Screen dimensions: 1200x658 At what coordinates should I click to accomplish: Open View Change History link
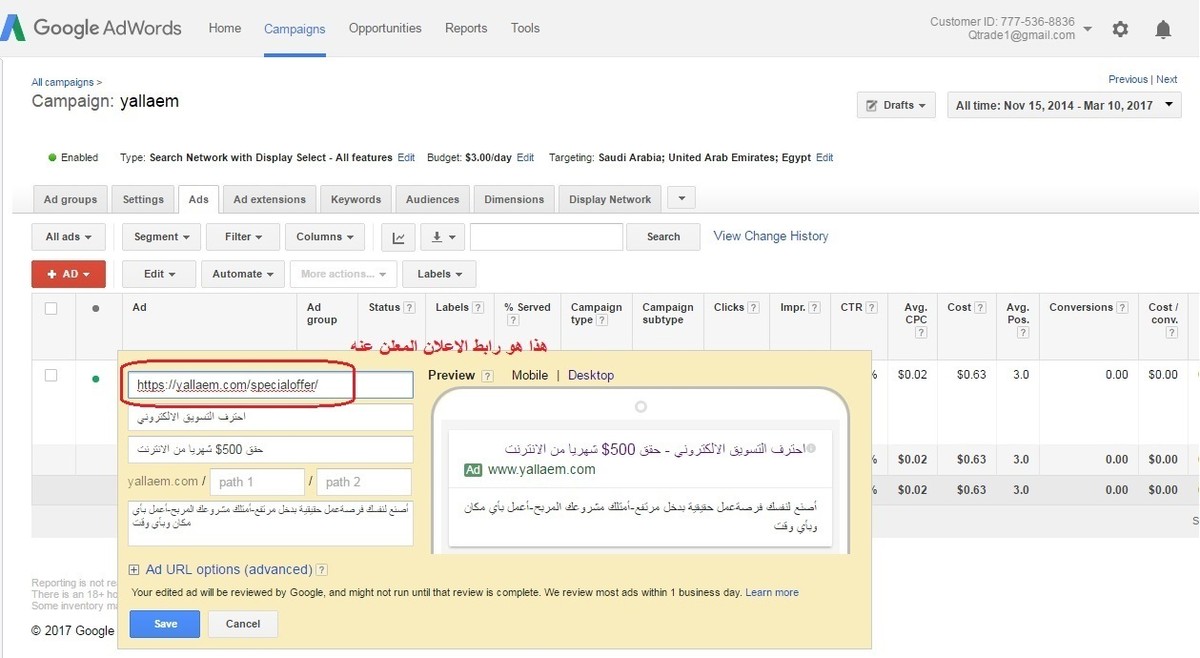[770, 236]
